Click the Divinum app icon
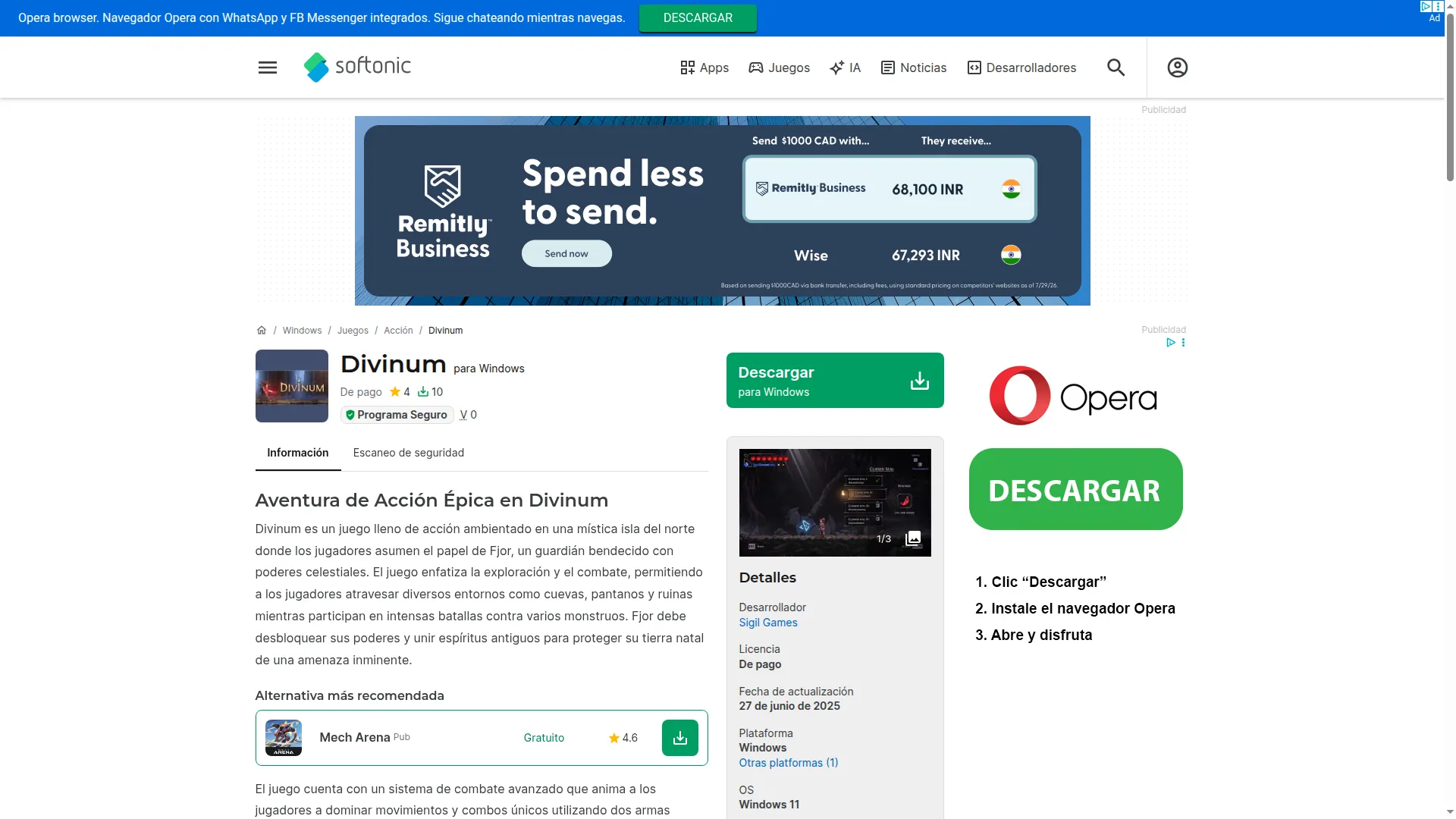The image size is (1456, 819). click(292, 386)
